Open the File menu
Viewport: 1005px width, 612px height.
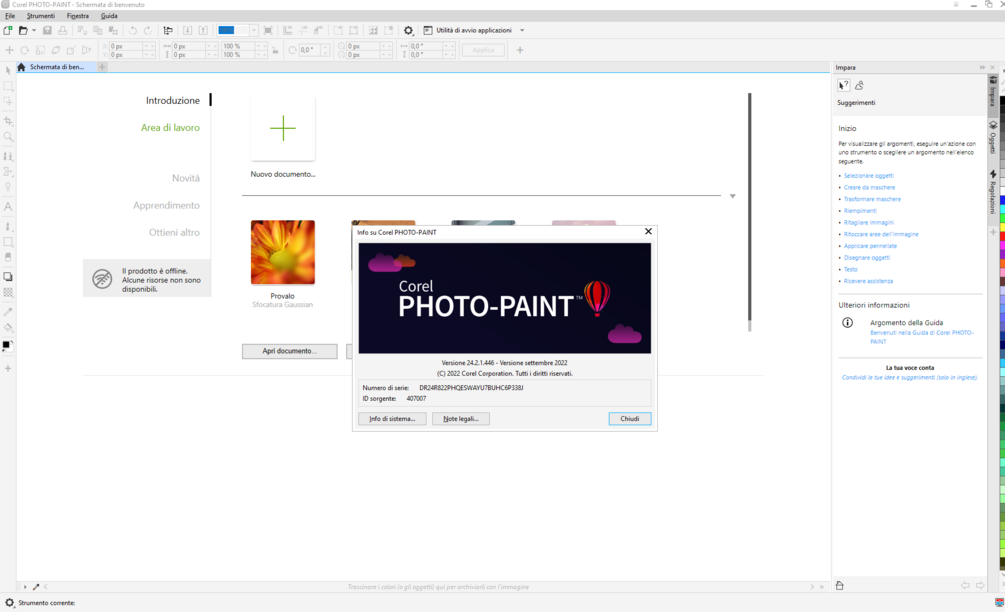click(10, 15)
